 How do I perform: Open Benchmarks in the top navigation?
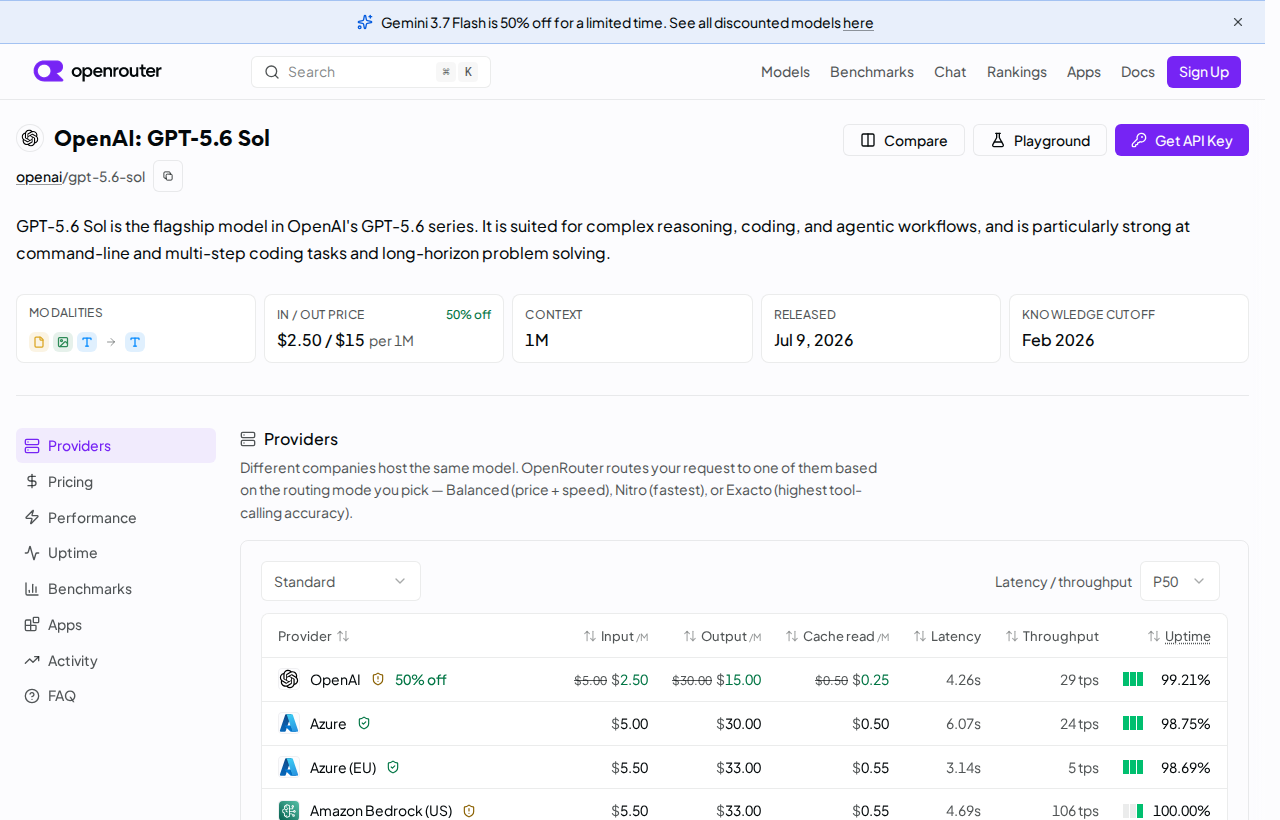872,72
